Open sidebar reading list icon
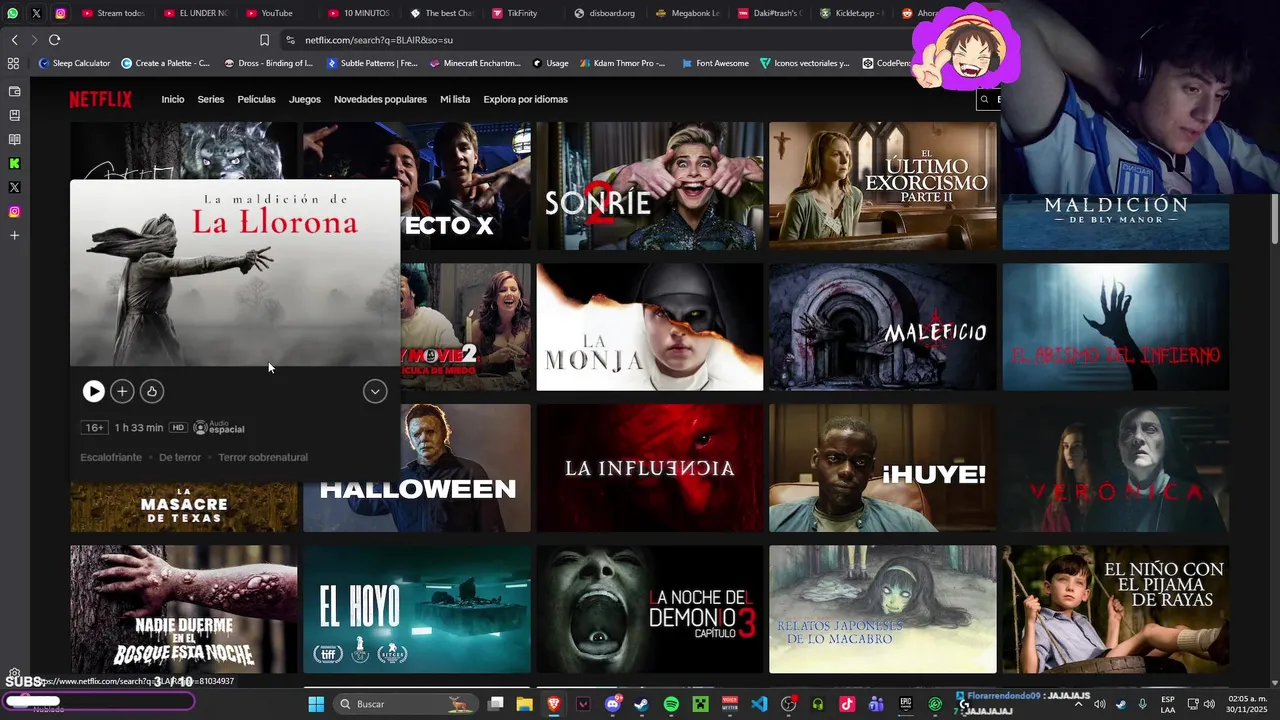 14,139
